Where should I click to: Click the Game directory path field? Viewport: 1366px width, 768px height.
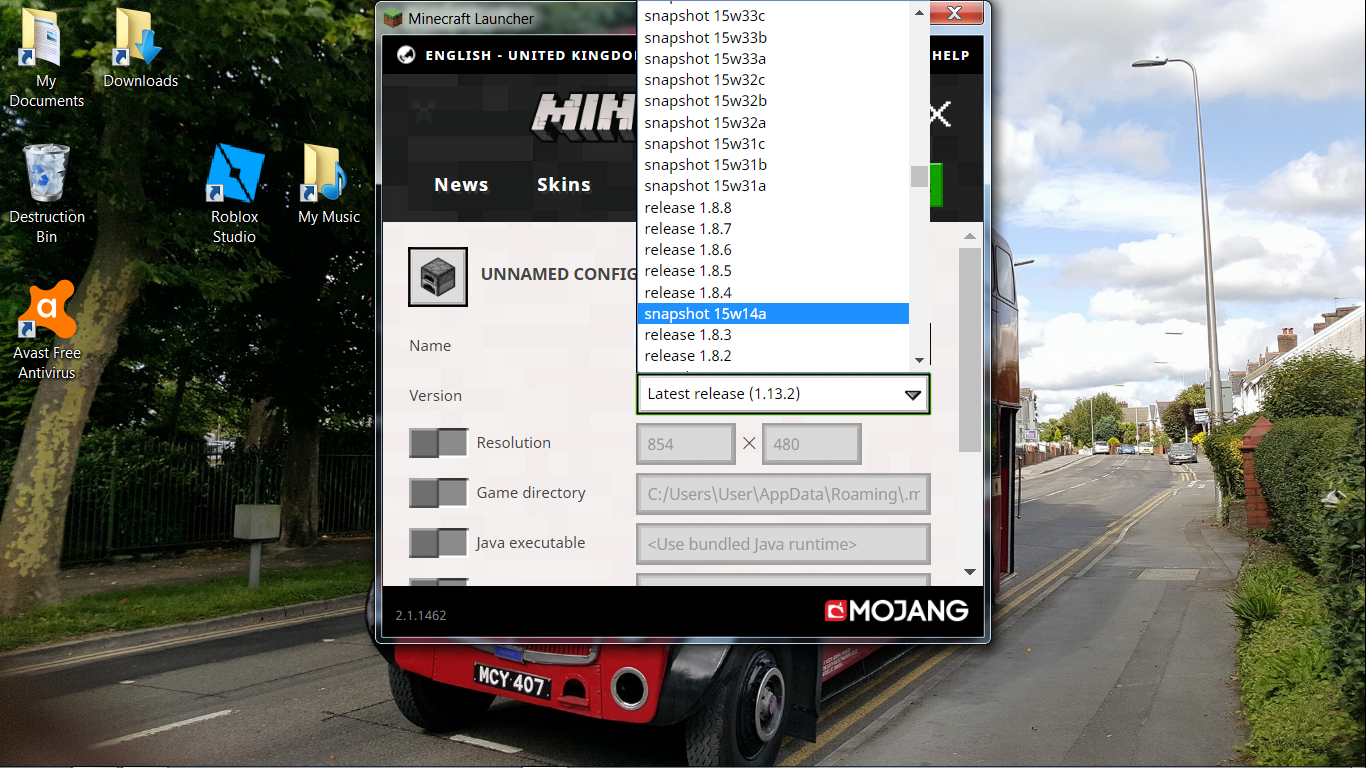[x=784, y=494]
